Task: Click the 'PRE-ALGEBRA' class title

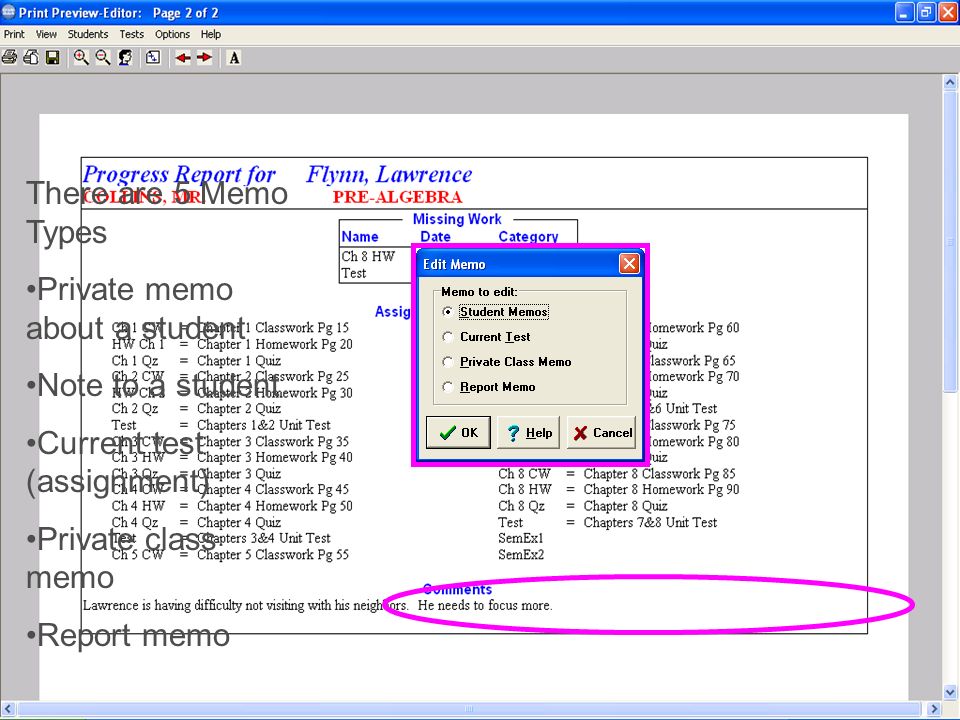Action: coord(397,197)
